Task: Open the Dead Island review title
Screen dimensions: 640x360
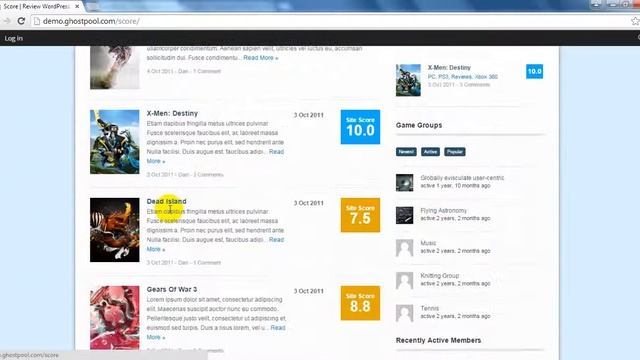Action: 167,201
